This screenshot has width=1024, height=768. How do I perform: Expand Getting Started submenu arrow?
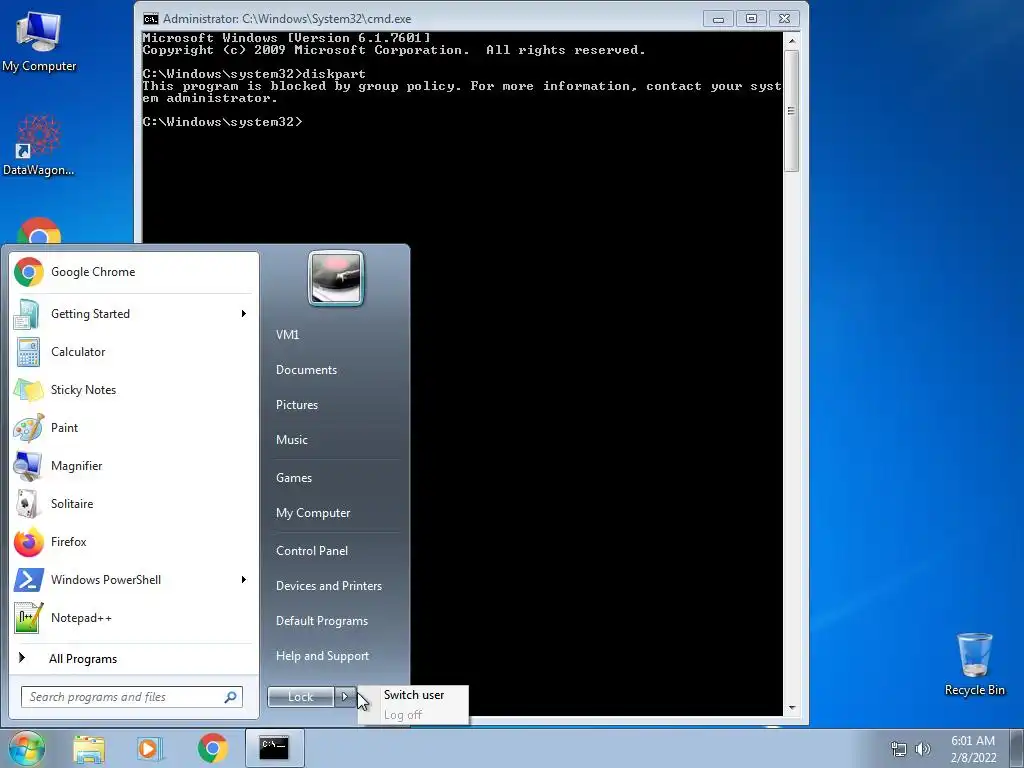coord(244,314)
